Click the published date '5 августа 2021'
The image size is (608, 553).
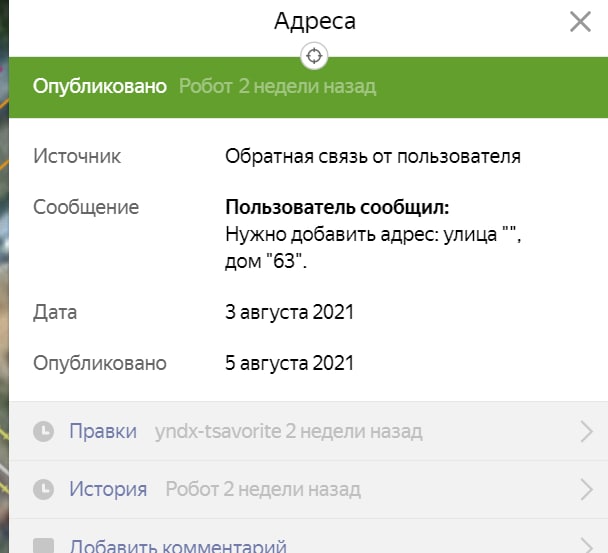tap(289, 363)
